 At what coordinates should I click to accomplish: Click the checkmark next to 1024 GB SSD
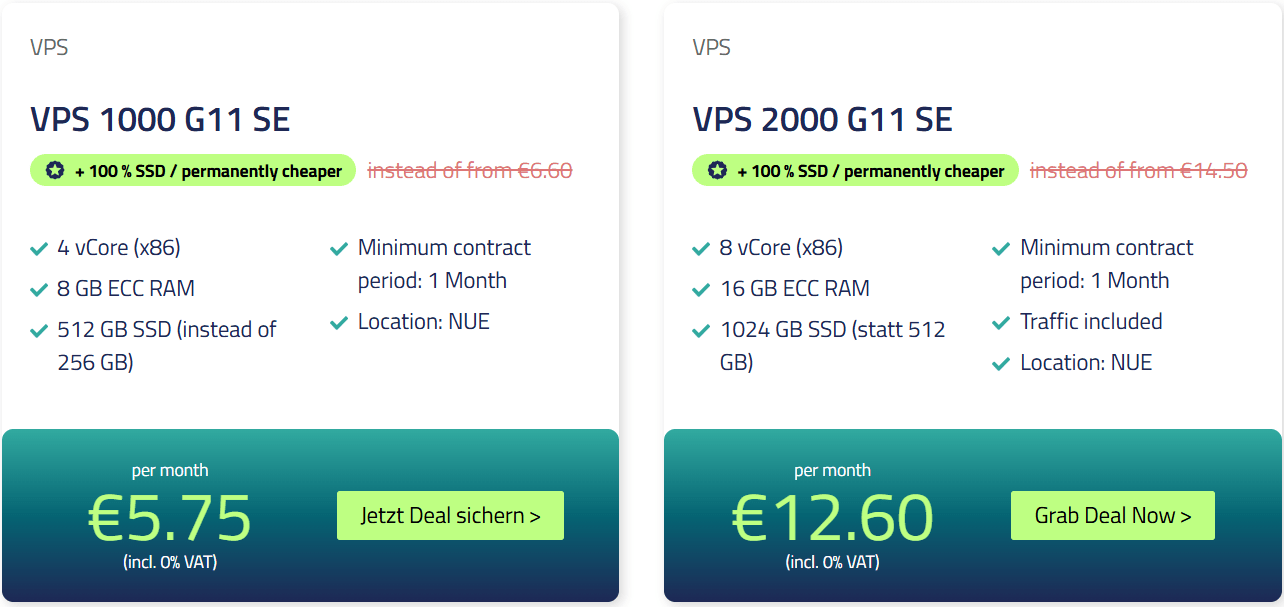click(701, 331)
